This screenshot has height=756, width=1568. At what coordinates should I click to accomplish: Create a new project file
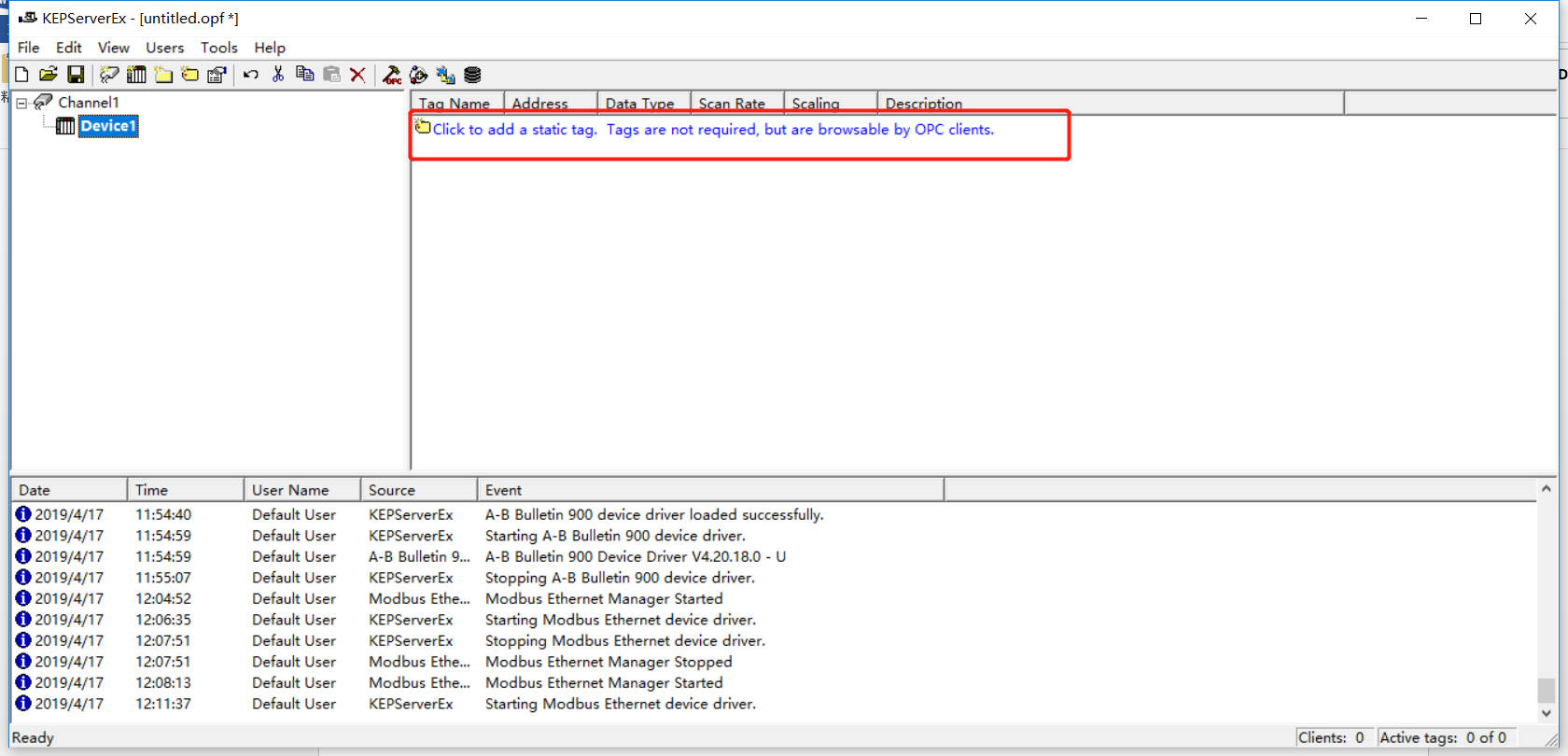[x=21, y=75]
